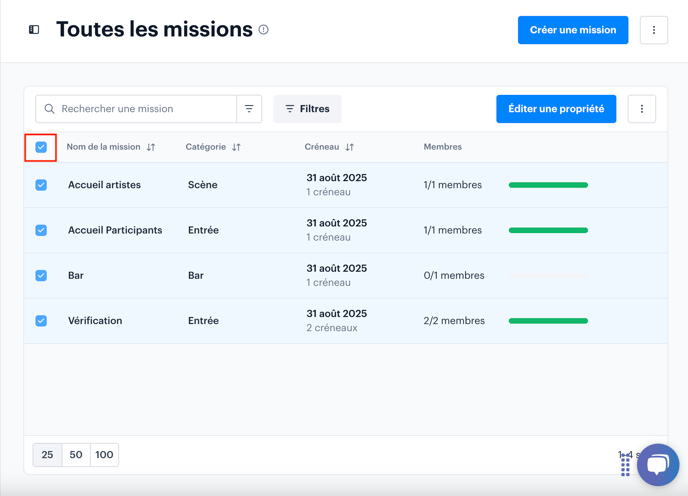Image resolution: width=688 pixels, height=496 pixels.
Task: Open the info icon beside the page title
Action: [263, 29]
